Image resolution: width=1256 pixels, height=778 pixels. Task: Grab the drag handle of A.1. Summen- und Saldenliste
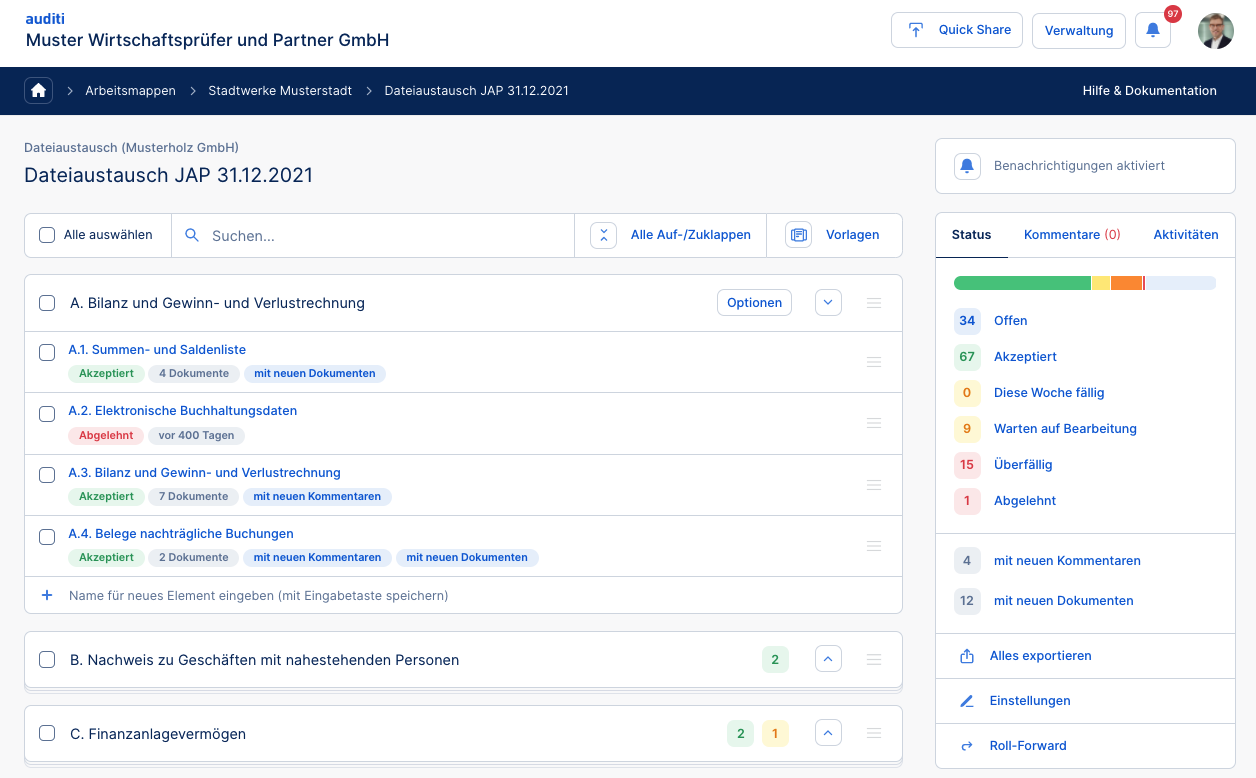(874, 362)
